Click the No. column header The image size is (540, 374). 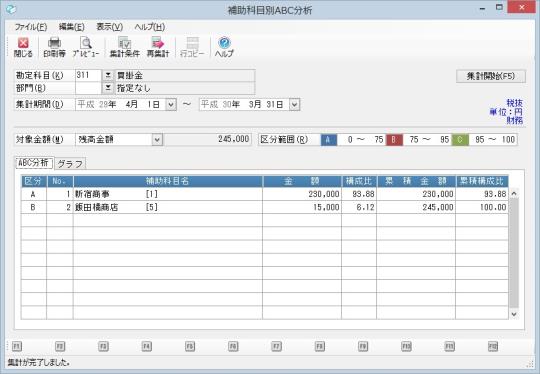click(60, 181)
